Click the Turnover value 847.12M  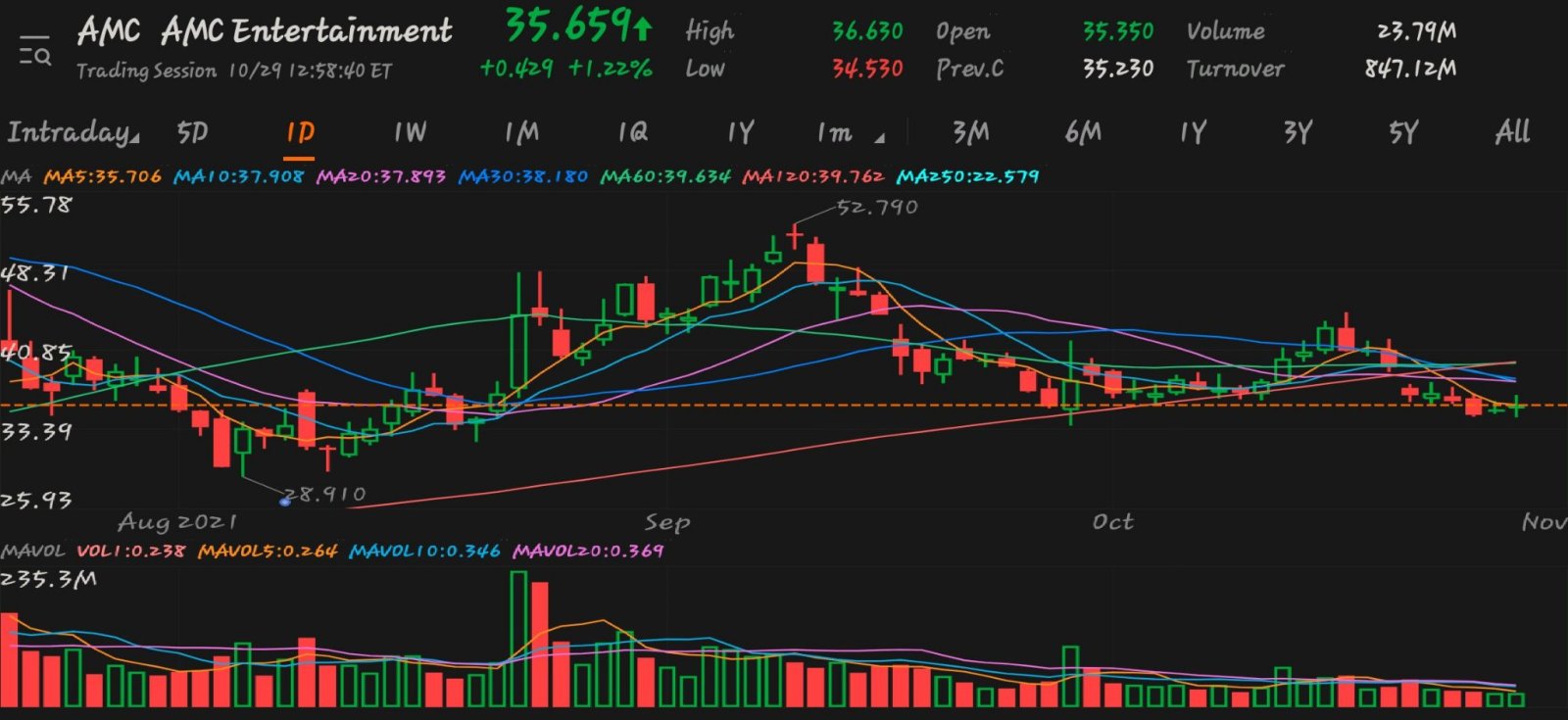point(1410,69)
